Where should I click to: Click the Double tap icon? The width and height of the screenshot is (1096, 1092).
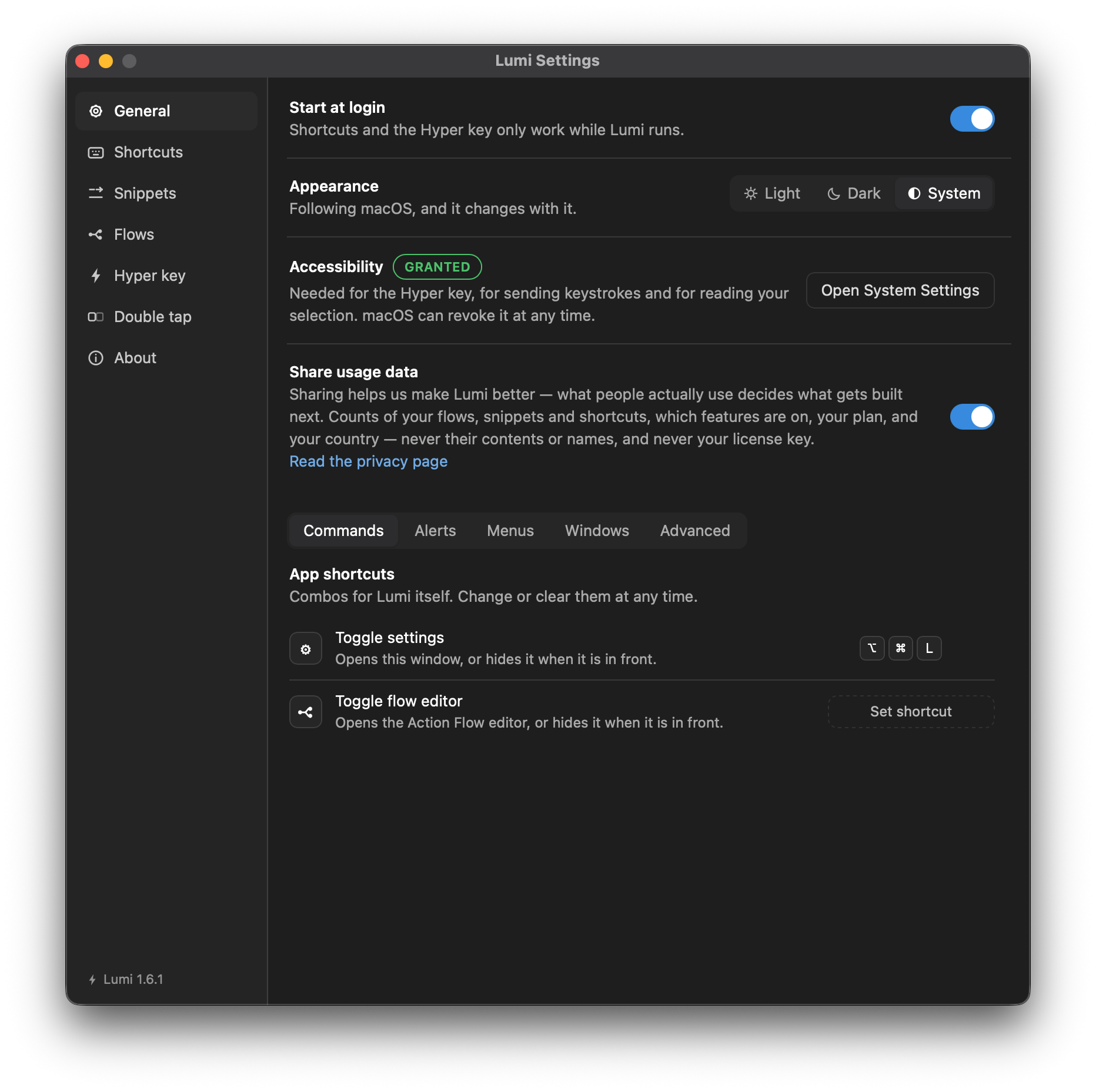[x=96, y=317]
